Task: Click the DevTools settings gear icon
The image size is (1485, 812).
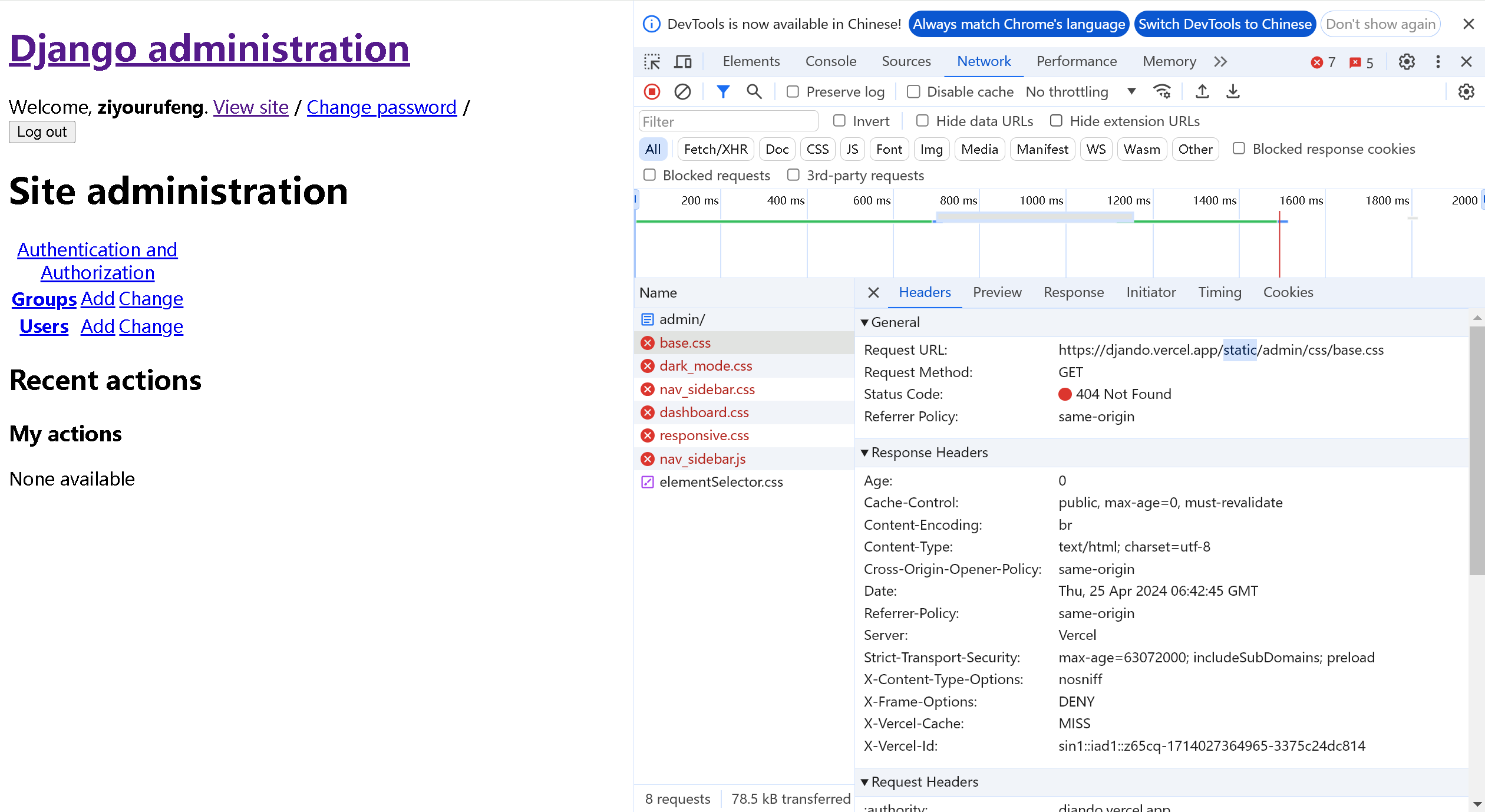Action: (x=1407, y=62)
